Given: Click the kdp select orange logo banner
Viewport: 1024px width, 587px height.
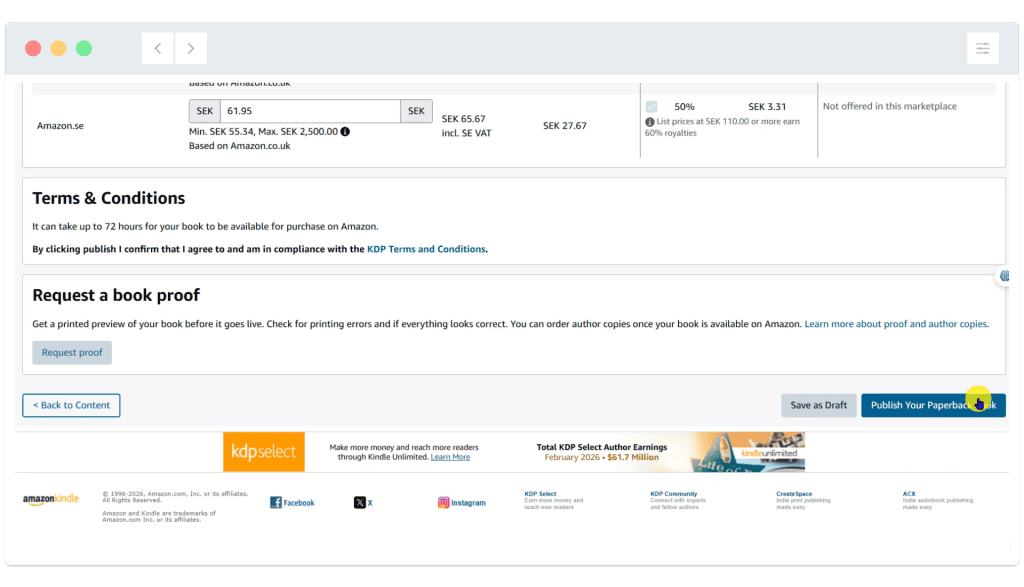Looking at the screenshot, I should click(x=264, y=452).
